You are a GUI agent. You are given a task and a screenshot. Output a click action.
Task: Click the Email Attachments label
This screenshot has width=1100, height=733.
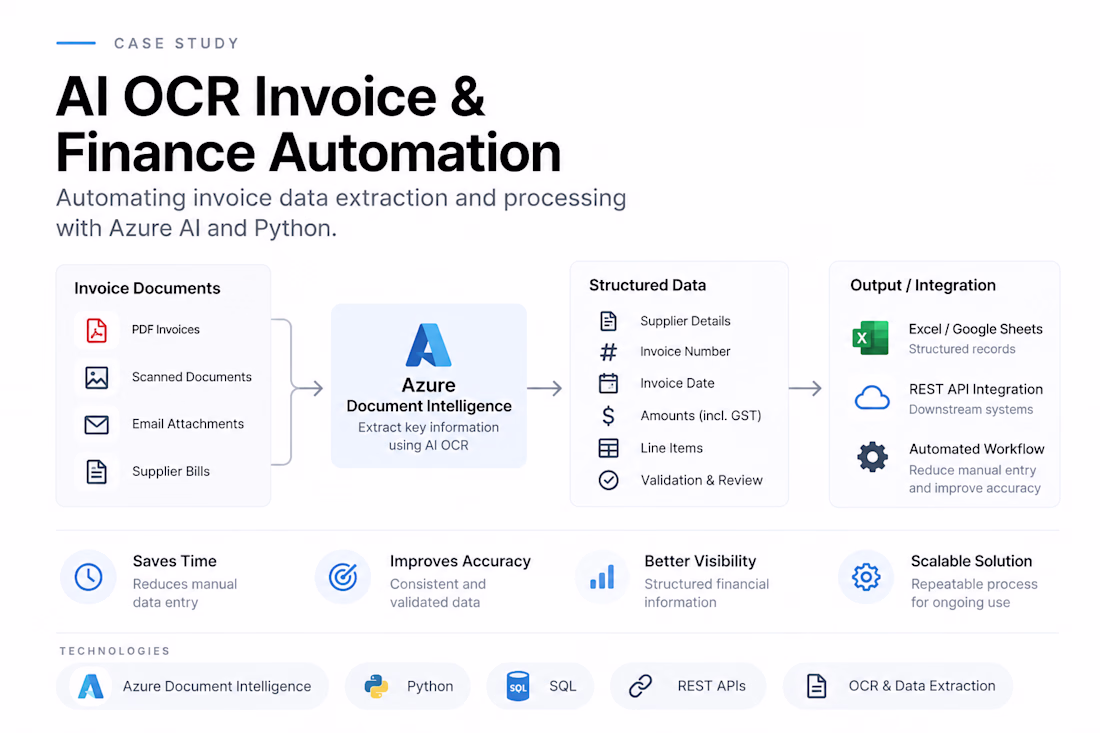click(188, 424)
